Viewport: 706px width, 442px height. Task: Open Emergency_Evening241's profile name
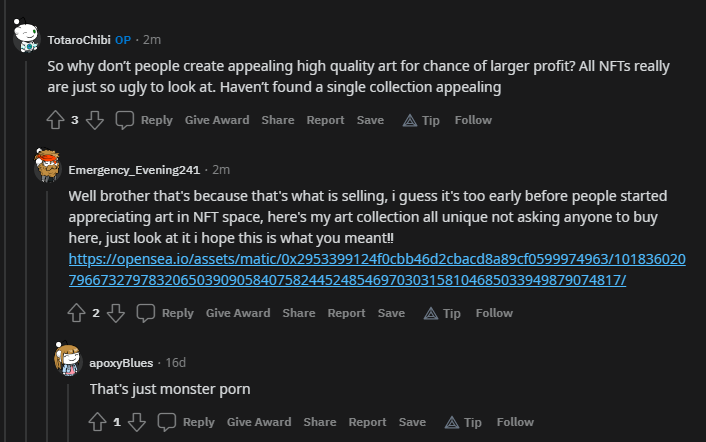(x=134, y=170)
